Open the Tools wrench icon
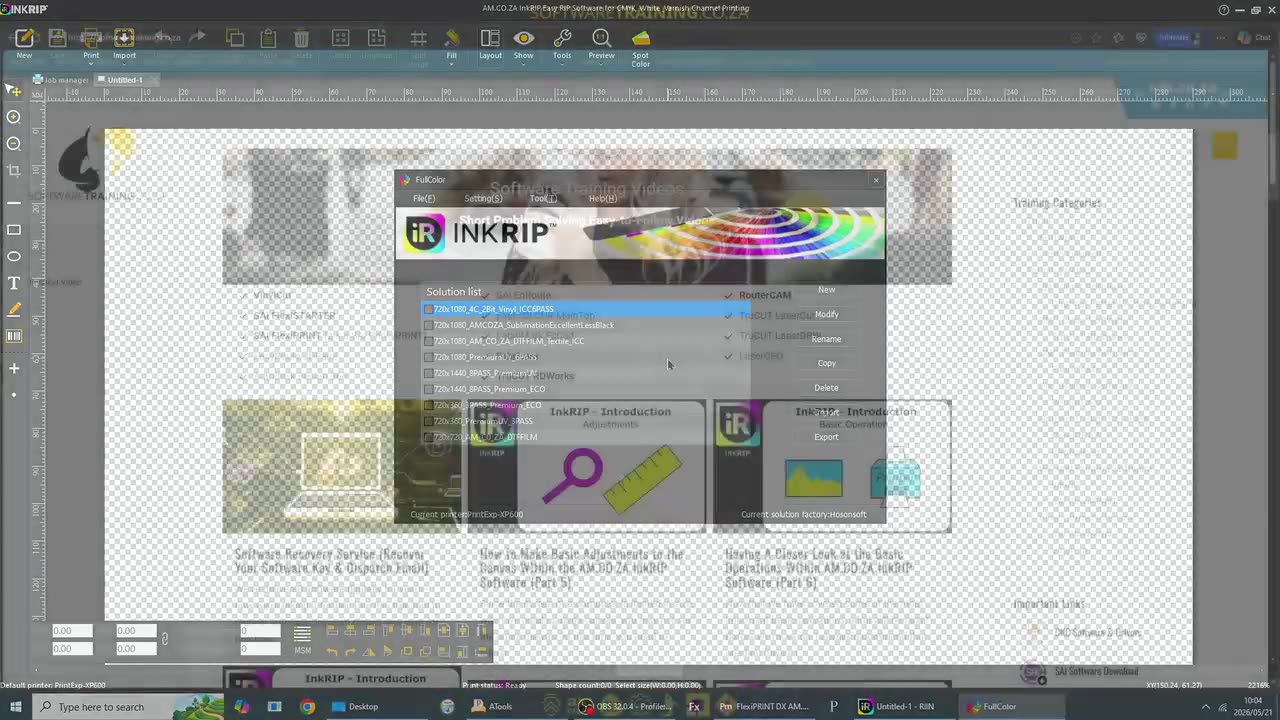The width and height of the screenshot is (1280, 720). point(562,38)
